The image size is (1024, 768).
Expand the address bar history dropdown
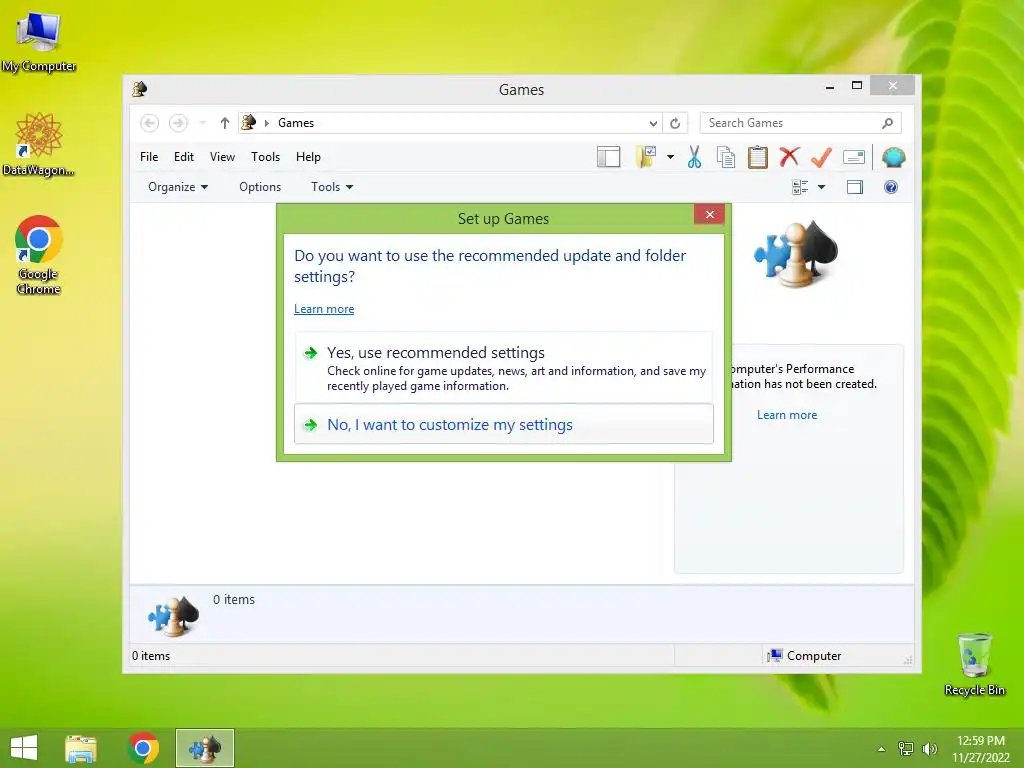point(653,123)
